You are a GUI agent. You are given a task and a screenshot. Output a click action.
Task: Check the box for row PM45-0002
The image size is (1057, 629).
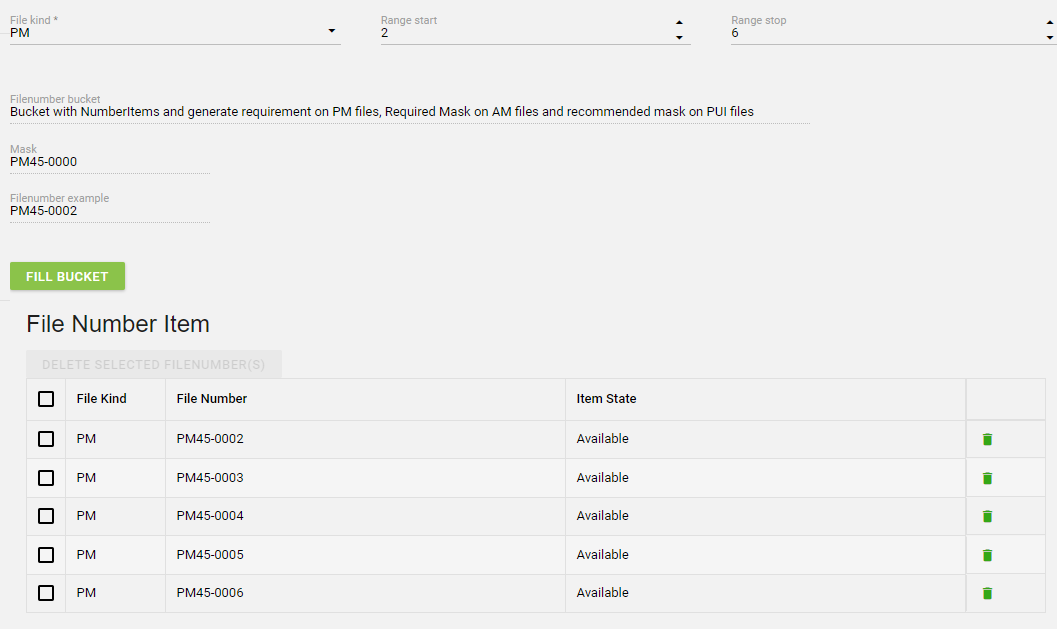46,439
